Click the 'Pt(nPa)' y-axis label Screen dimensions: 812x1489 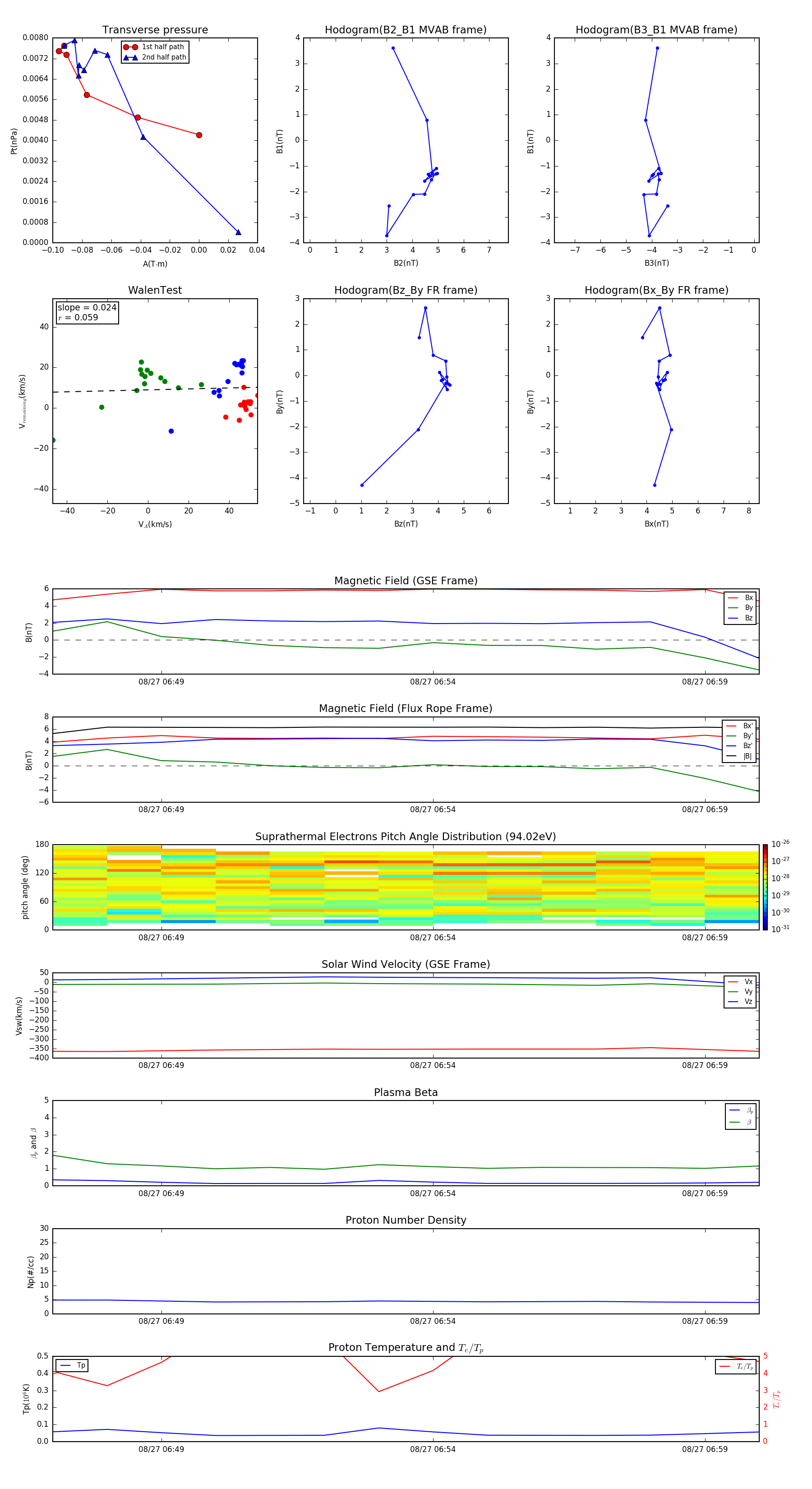coord(14,140)
